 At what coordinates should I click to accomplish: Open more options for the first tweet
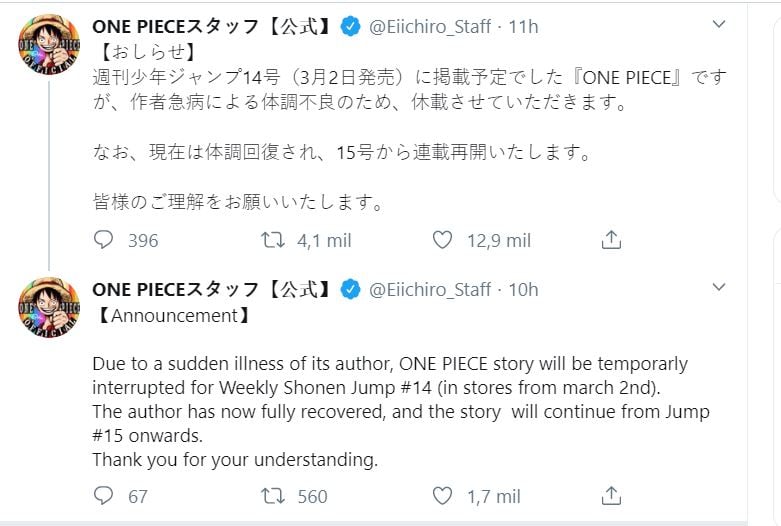[x=718, y=24]
